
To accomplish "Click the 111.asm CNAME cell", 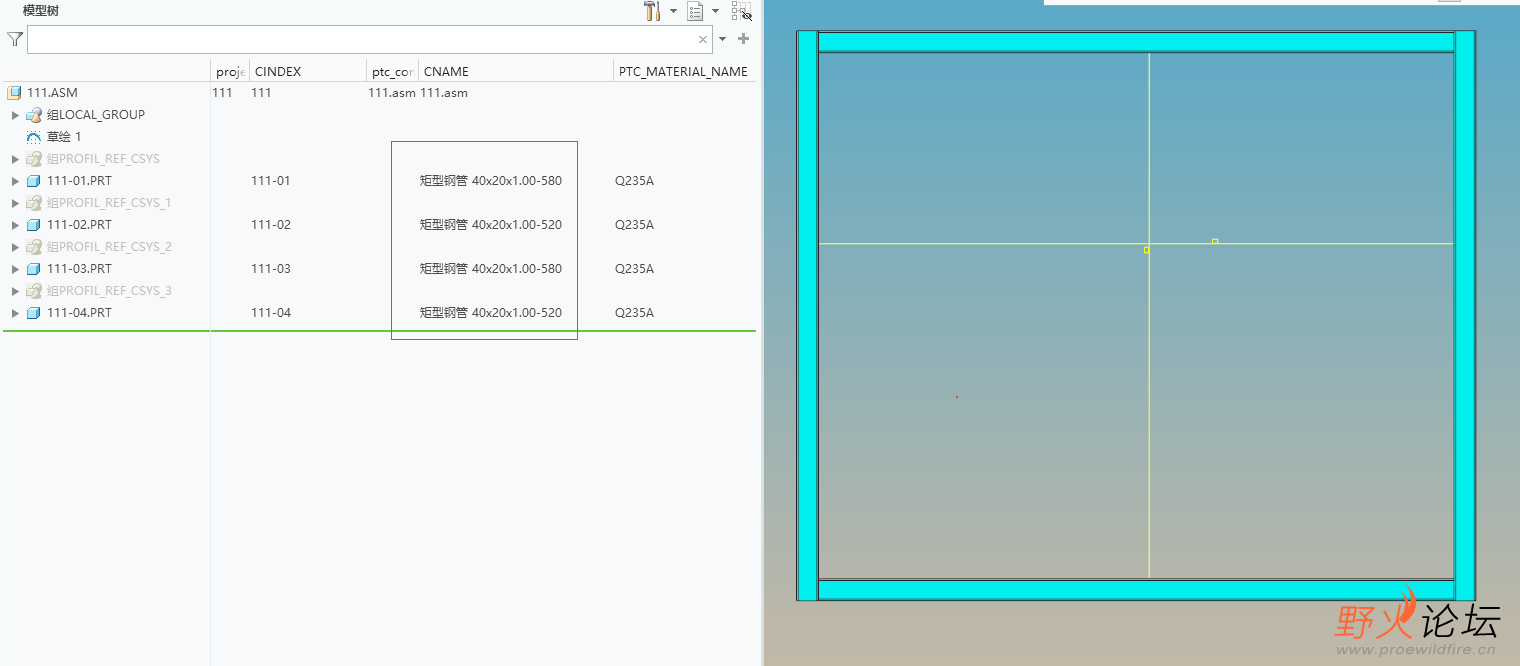I will click(x=444, y=93).
